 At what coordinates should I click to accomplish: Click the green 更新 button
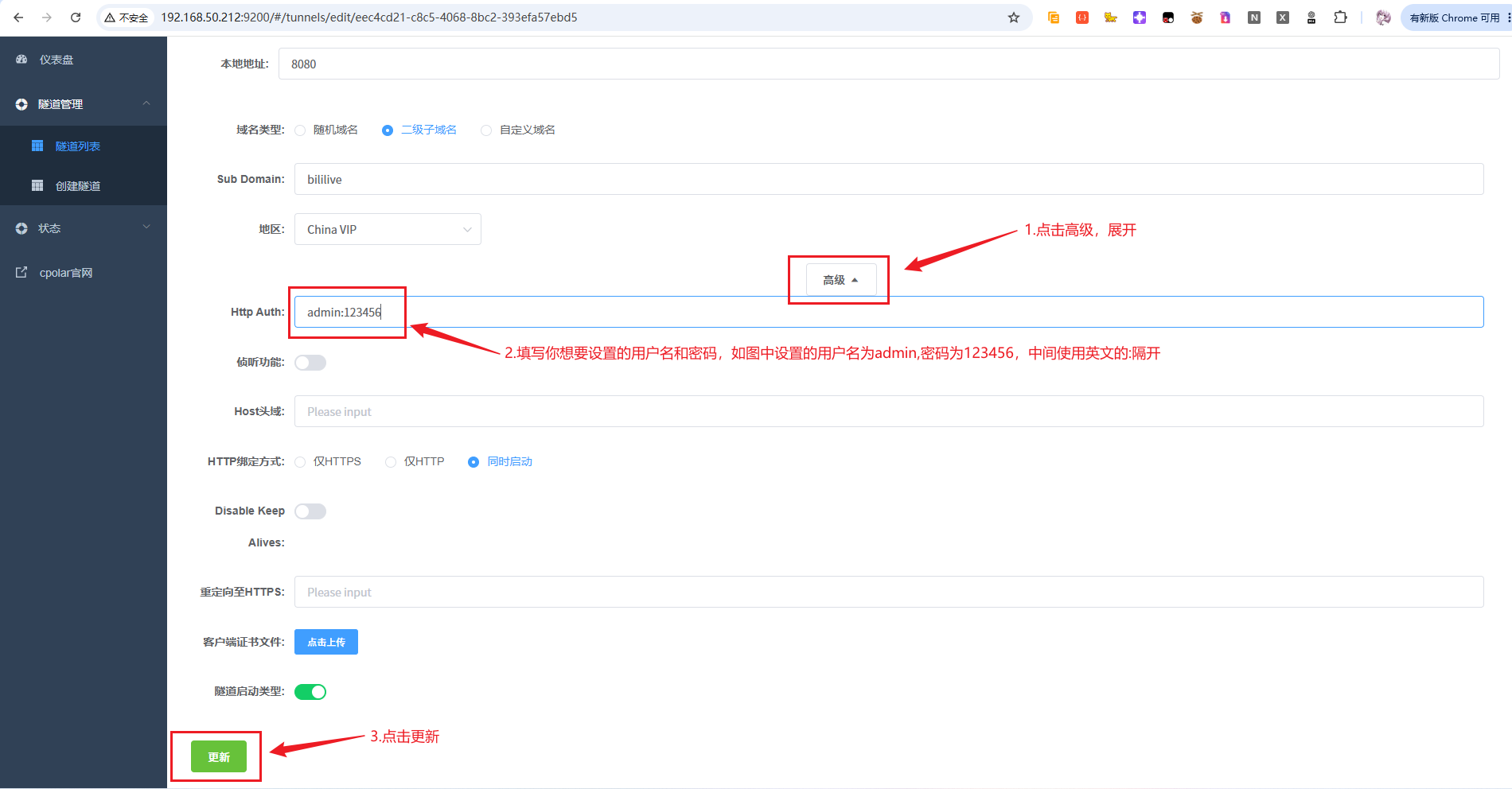[x=219, y=756]
